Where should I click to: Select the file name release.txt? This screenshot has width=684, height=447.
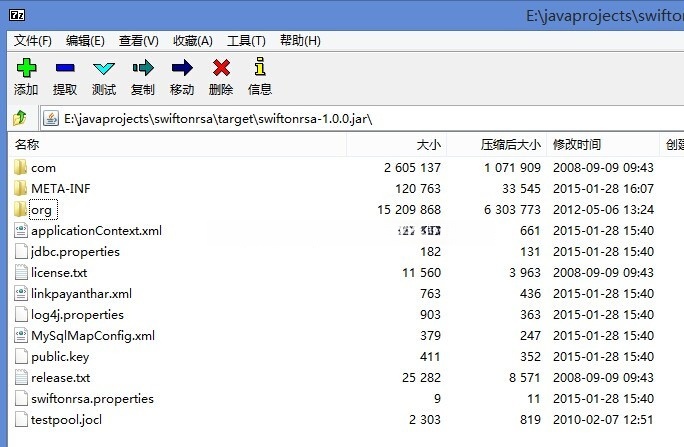click(61, 378)
